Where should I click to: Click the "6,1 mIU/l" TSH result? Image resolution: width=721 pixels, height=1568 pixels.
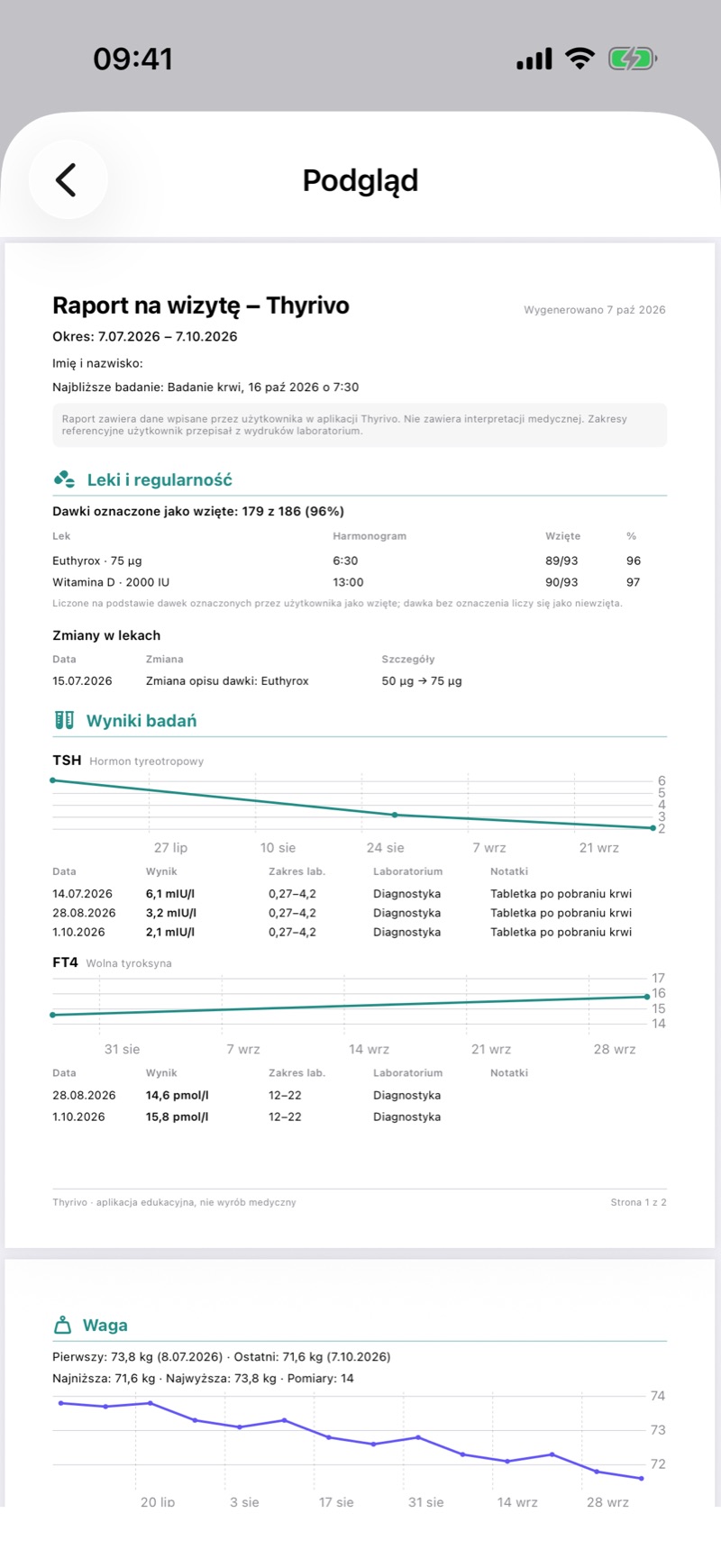point(170,894)
